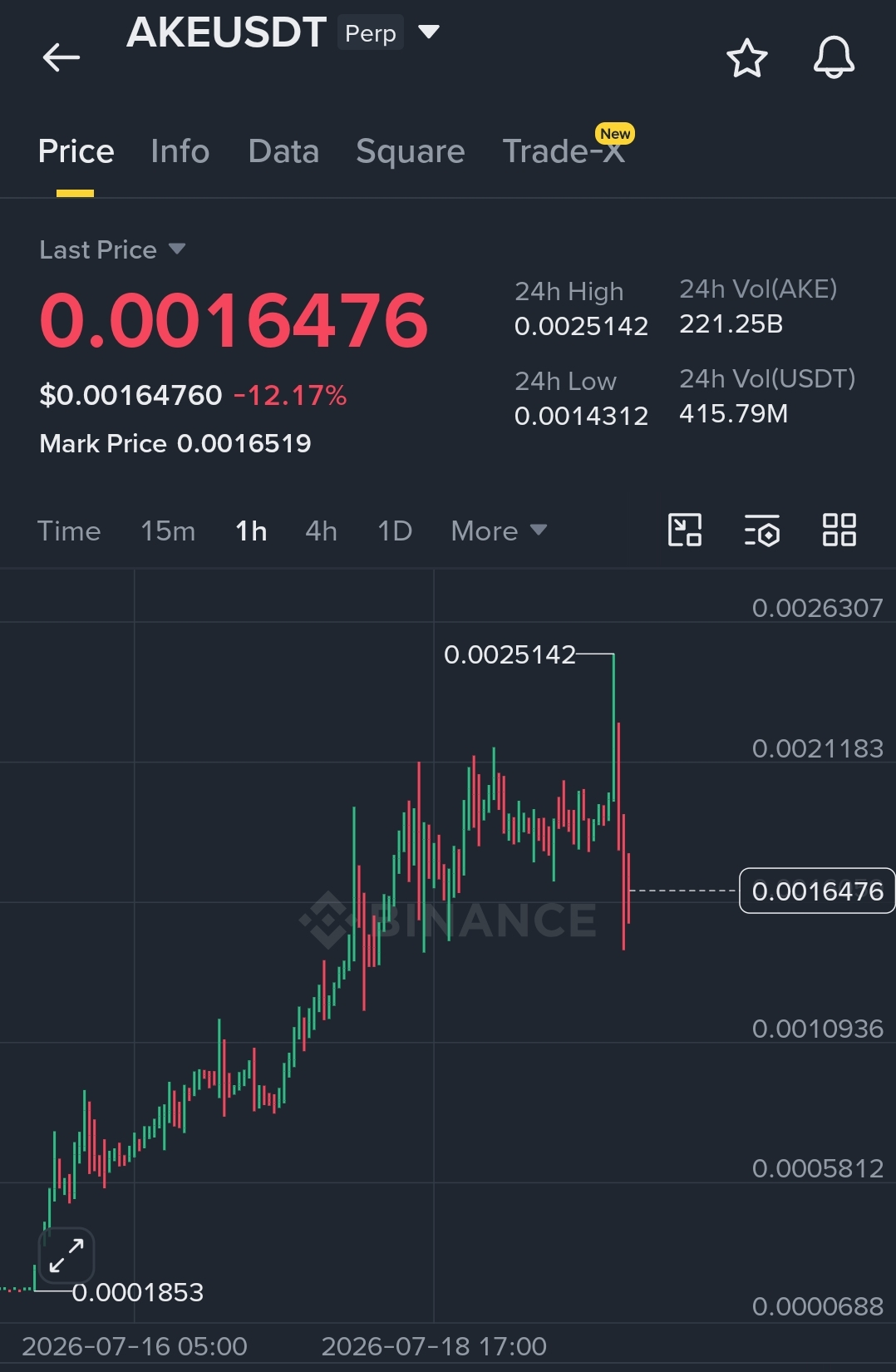Open the Trade-X tab

564,151
